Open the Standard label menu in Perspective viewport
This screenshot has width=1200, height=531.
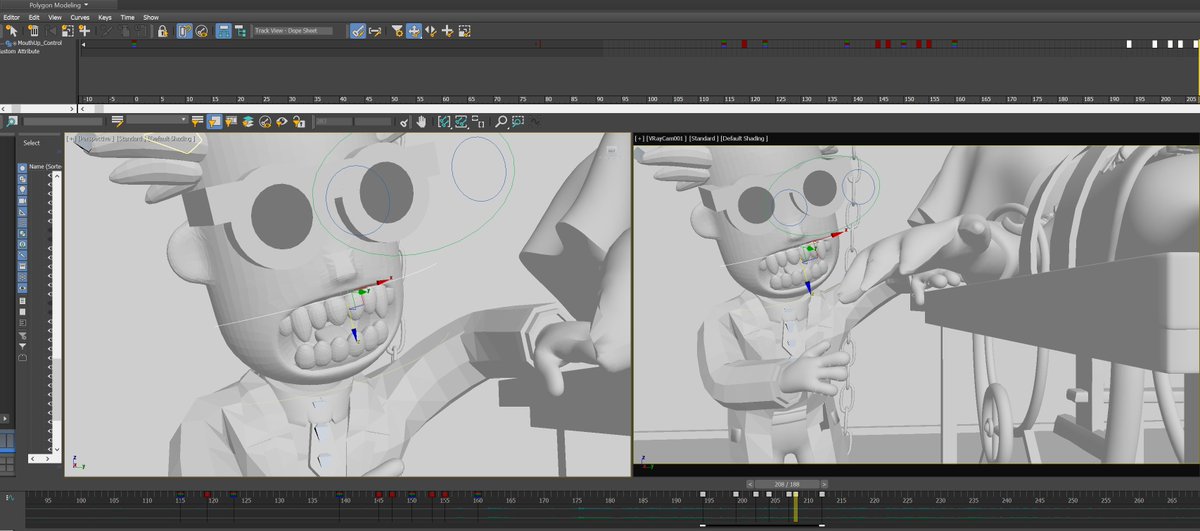pos(129,138)
